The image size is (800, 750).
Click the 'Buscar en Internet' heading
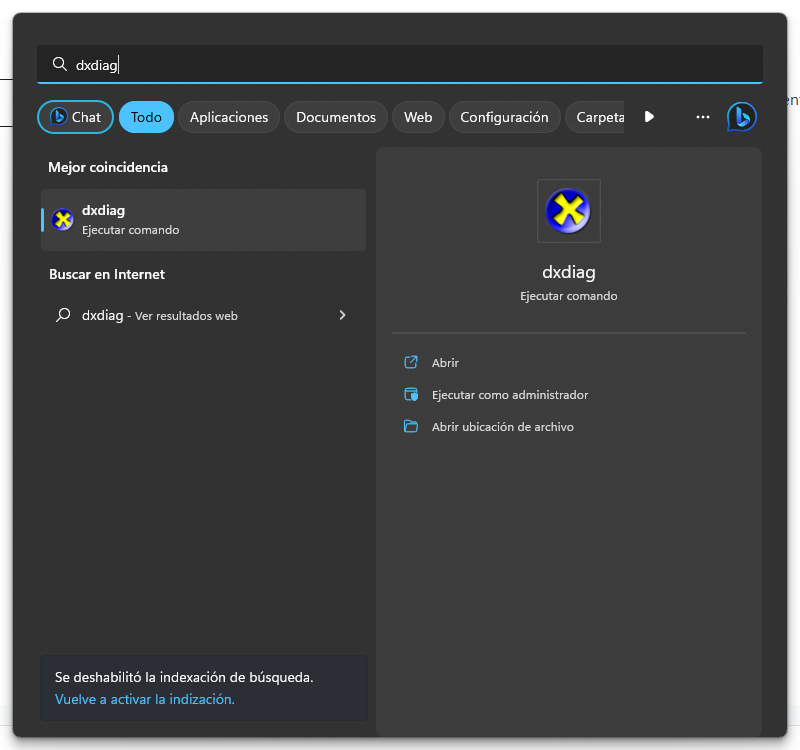107,274
